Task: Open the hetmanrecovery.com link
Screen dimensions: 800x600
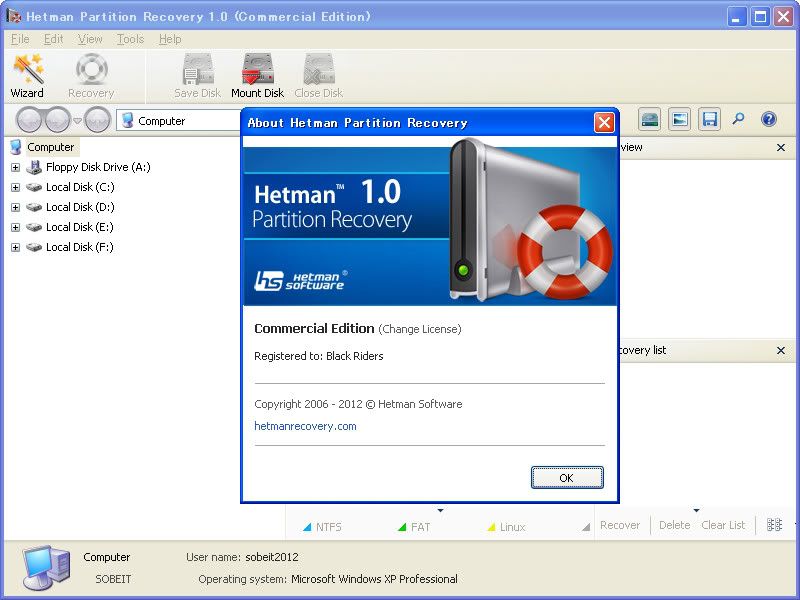Action: coord(305,426)
